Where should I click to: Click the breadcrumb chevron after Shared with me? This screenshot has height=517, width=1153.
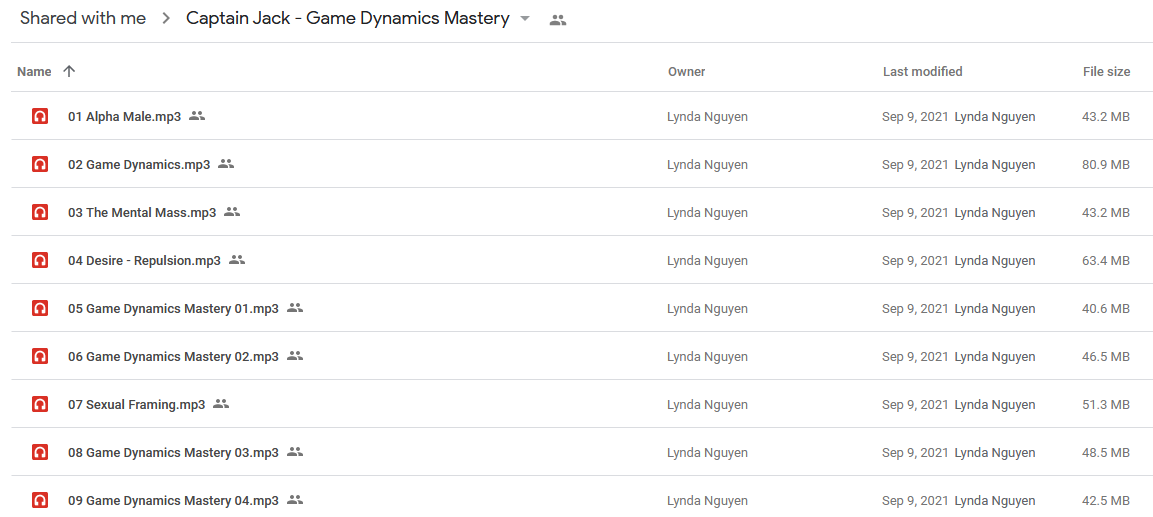pos(166,19)
